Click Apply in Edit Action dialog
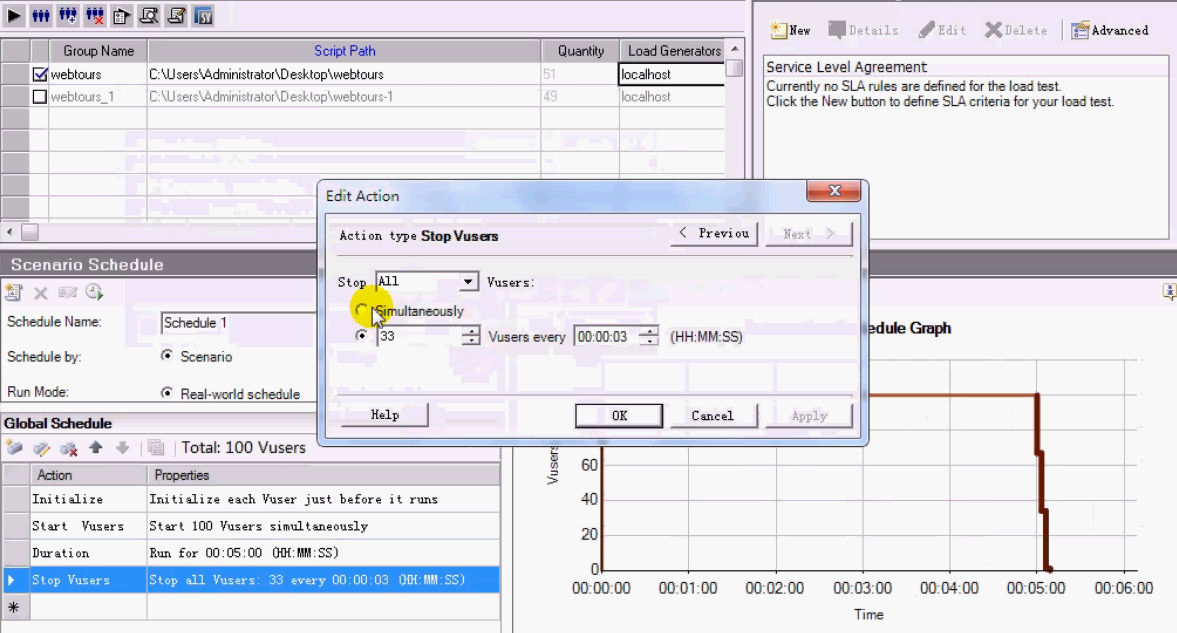Image resolution: width=1177 pixels, height=633 pixels. click(809, 415)
